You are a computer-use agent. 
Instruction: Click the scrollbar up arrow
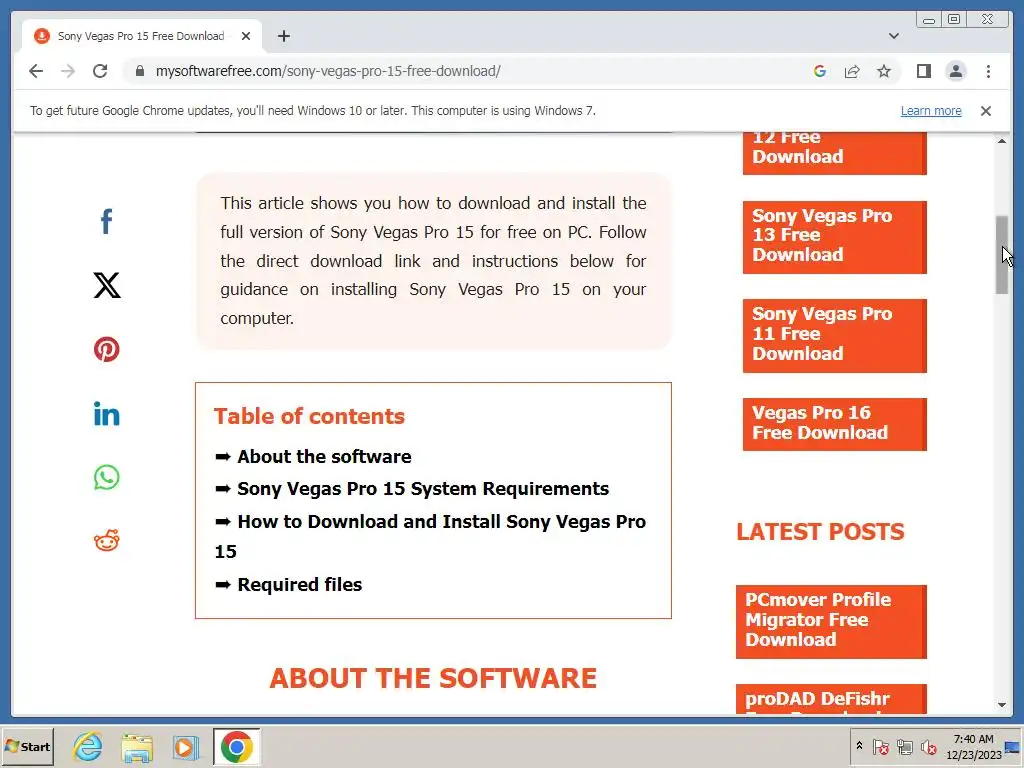(x=1002, y=141)
